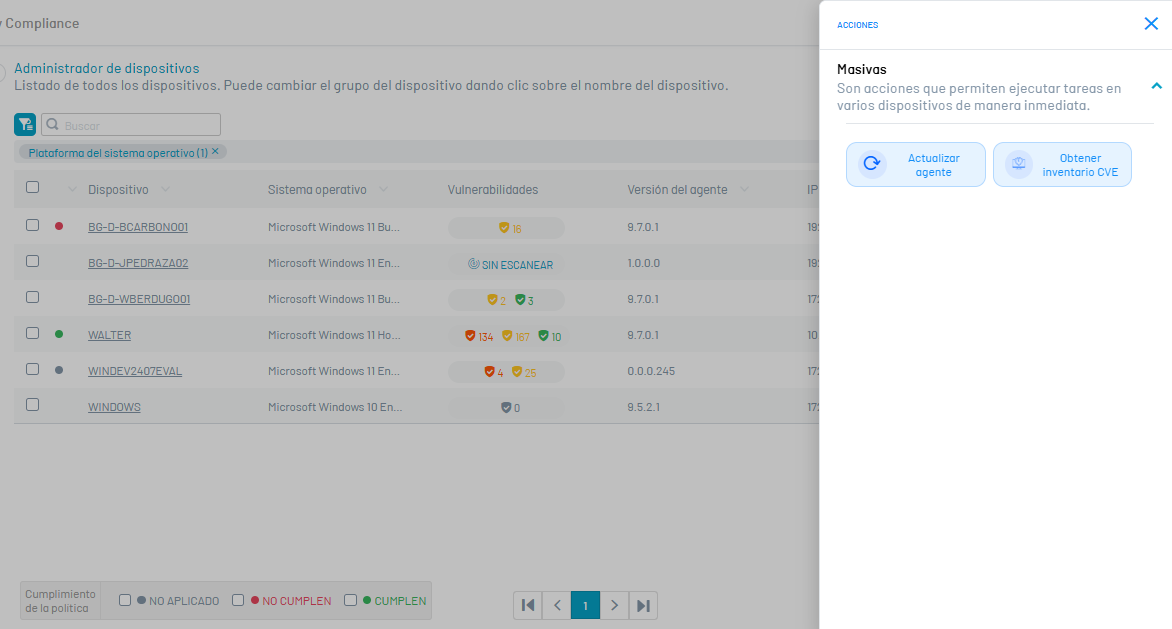This screenshot has width=1172, height=629.
Task: Open the BG-D-JPEDRAZA02 device link
Action: pos(138,263)
